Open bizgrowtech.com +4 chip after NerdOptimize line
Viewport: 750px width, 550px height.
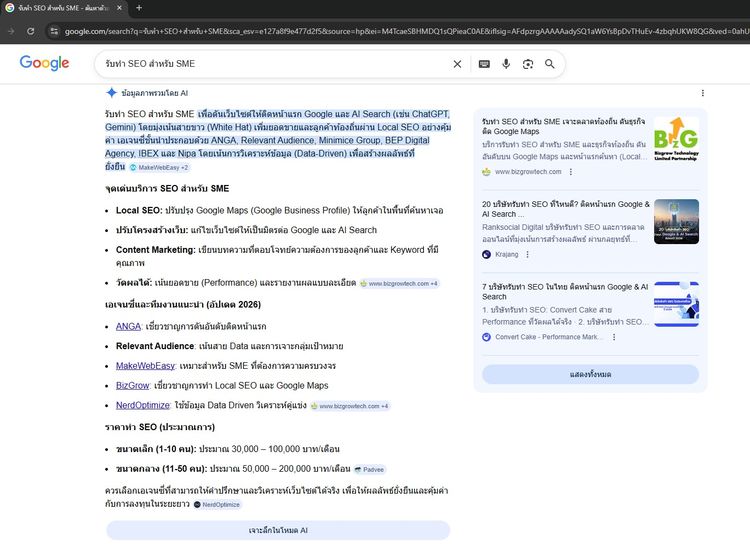point(350,406)
